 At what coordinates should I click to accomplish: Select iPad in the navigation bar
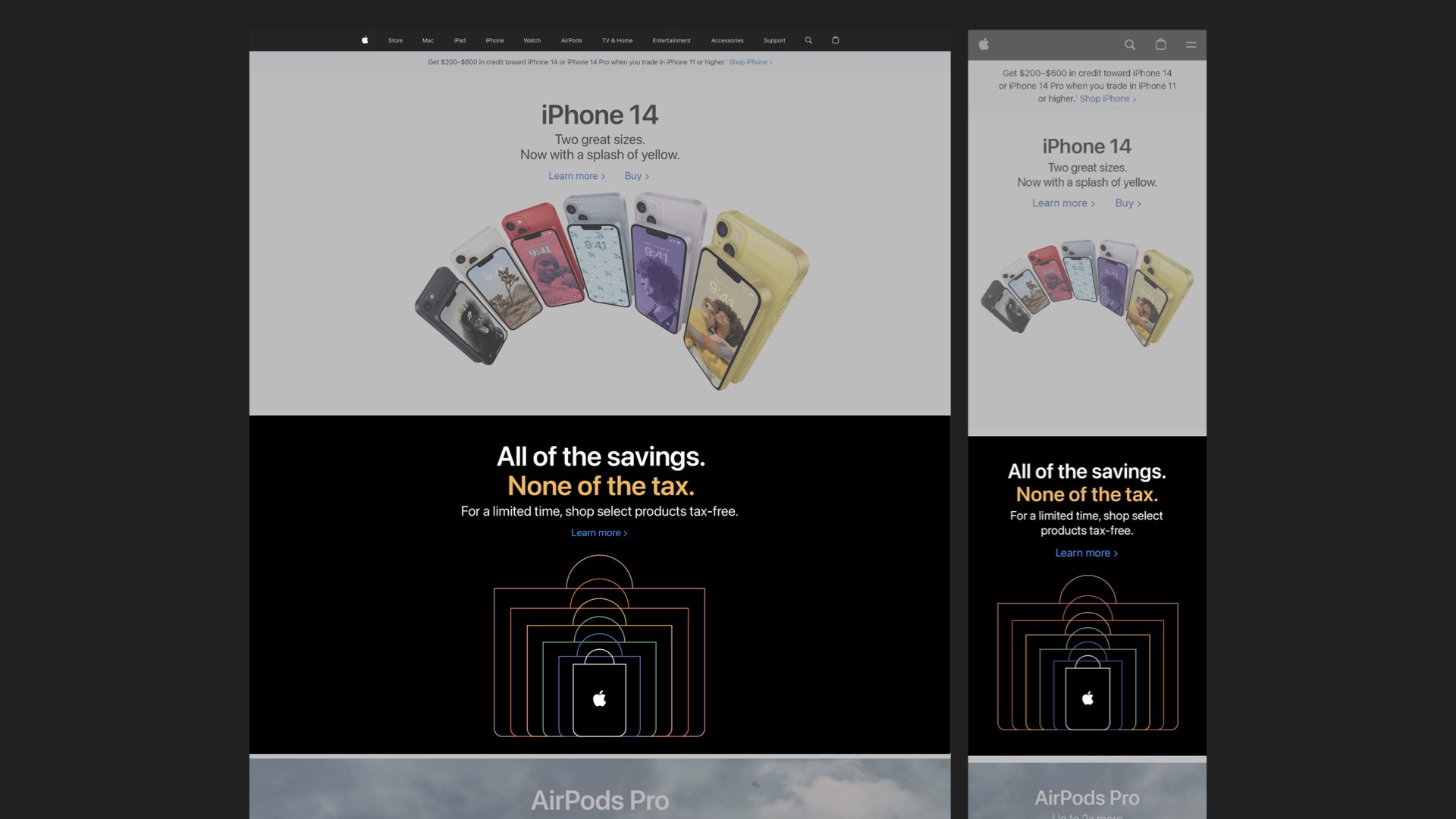(460, 40)
